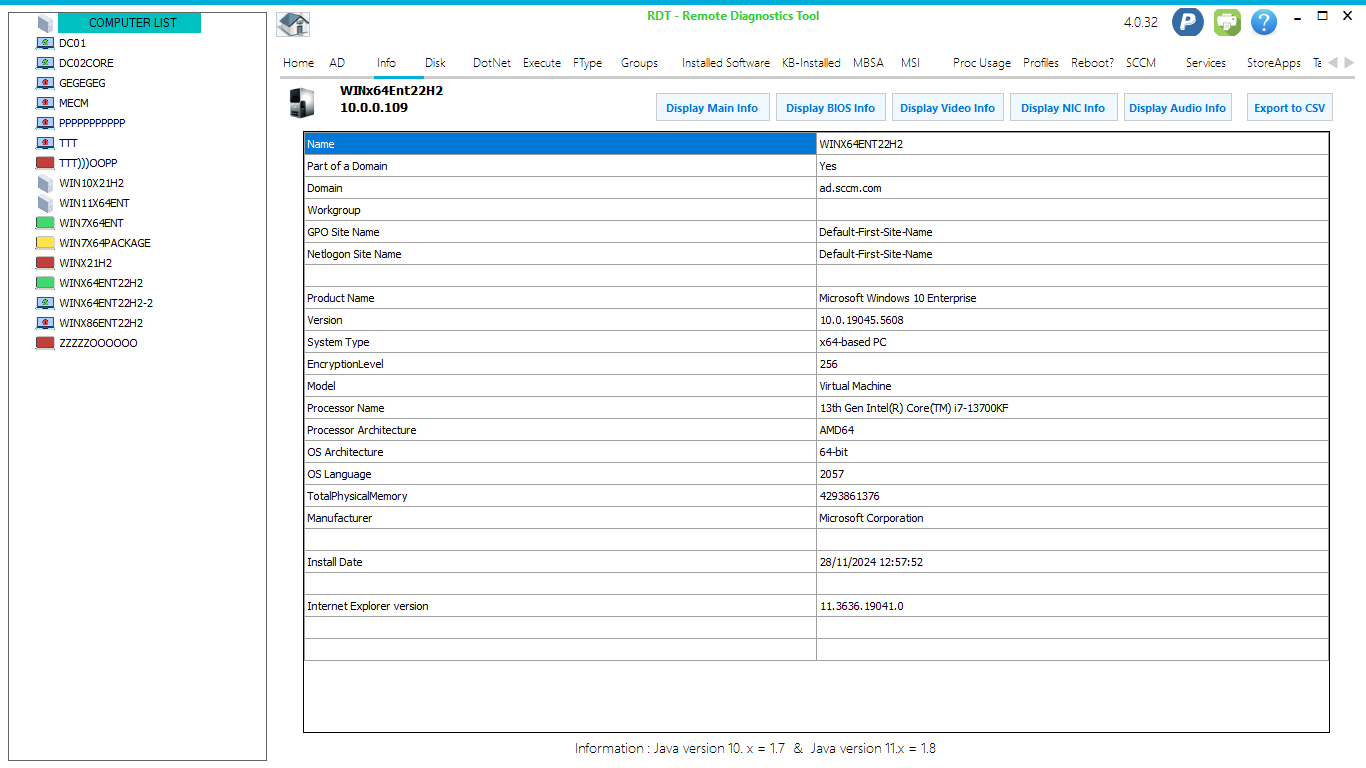Click the computer tower icon beside WINx64Ent22H2

301,103
